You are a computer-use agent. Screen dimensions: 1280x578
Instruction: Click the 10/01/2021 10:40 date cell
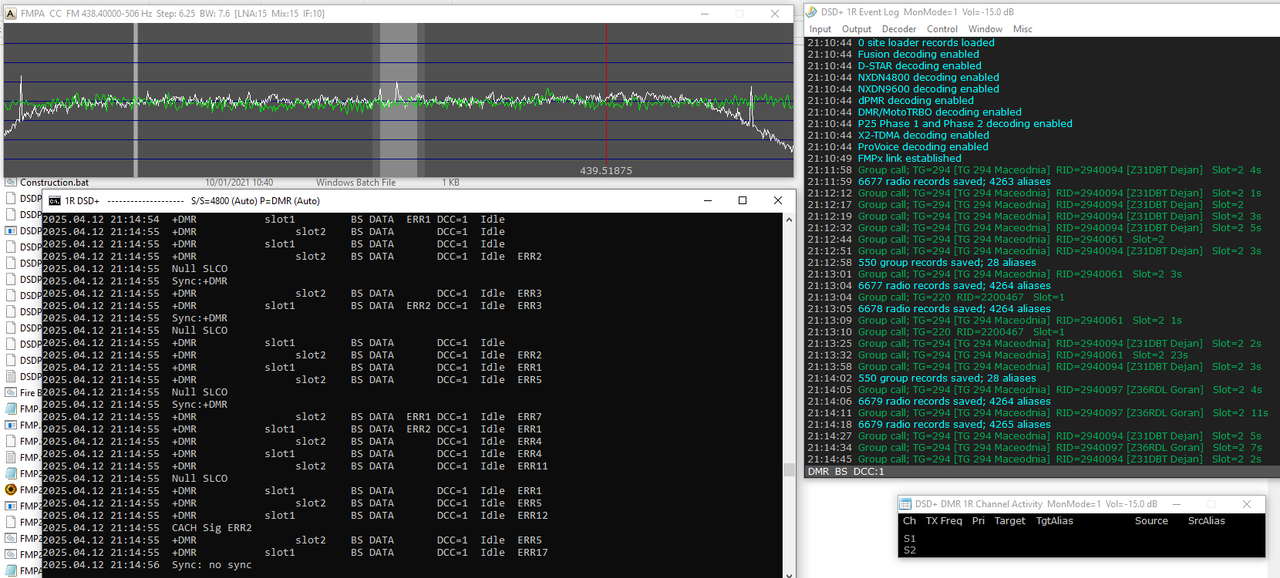238,183
